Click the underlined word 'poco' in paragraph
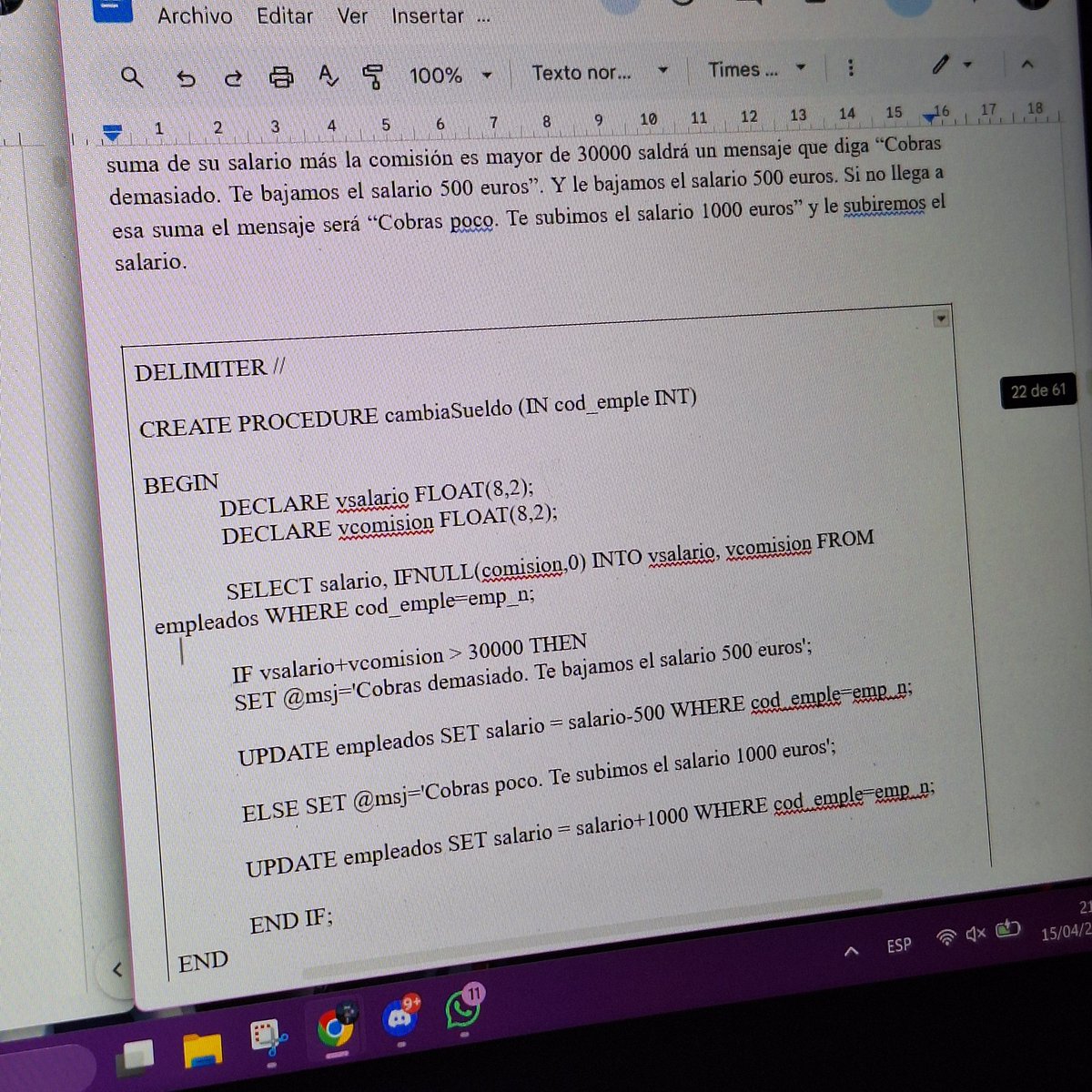The width and height of the screenshot is (1092, 1092). (473, 222)
